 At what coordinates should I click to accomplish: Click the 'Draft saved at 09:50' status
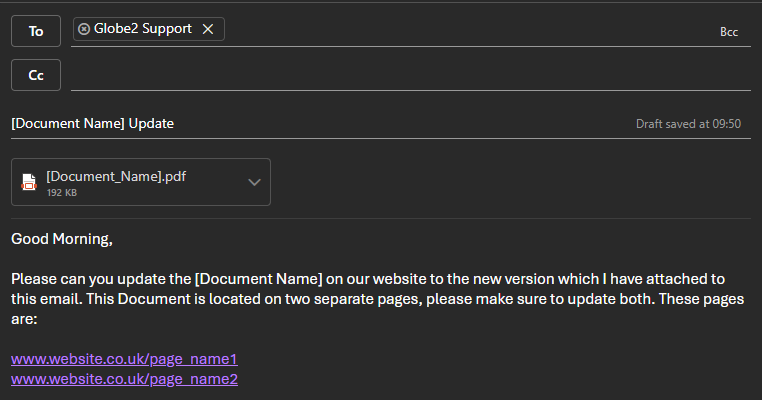(x=688, y=124)
